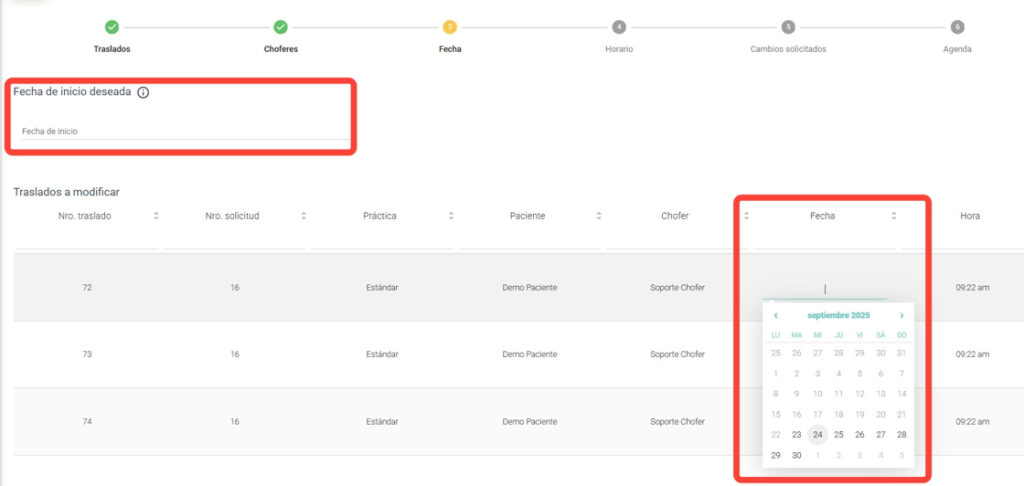This screenshot has width=1024, height=486.
Task: Jump to the Agenda step
Action: click(957, 27)
